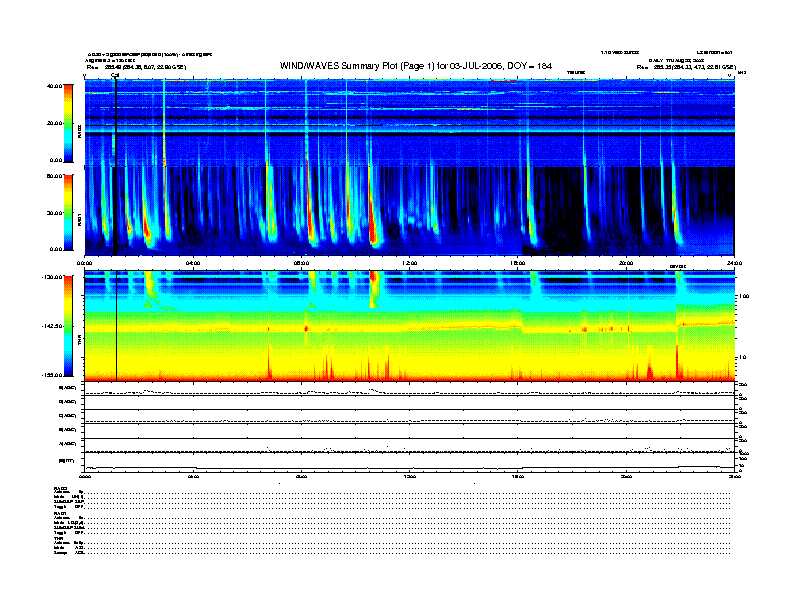Click the -155.00 label on TNR scale

click(53, 375)
